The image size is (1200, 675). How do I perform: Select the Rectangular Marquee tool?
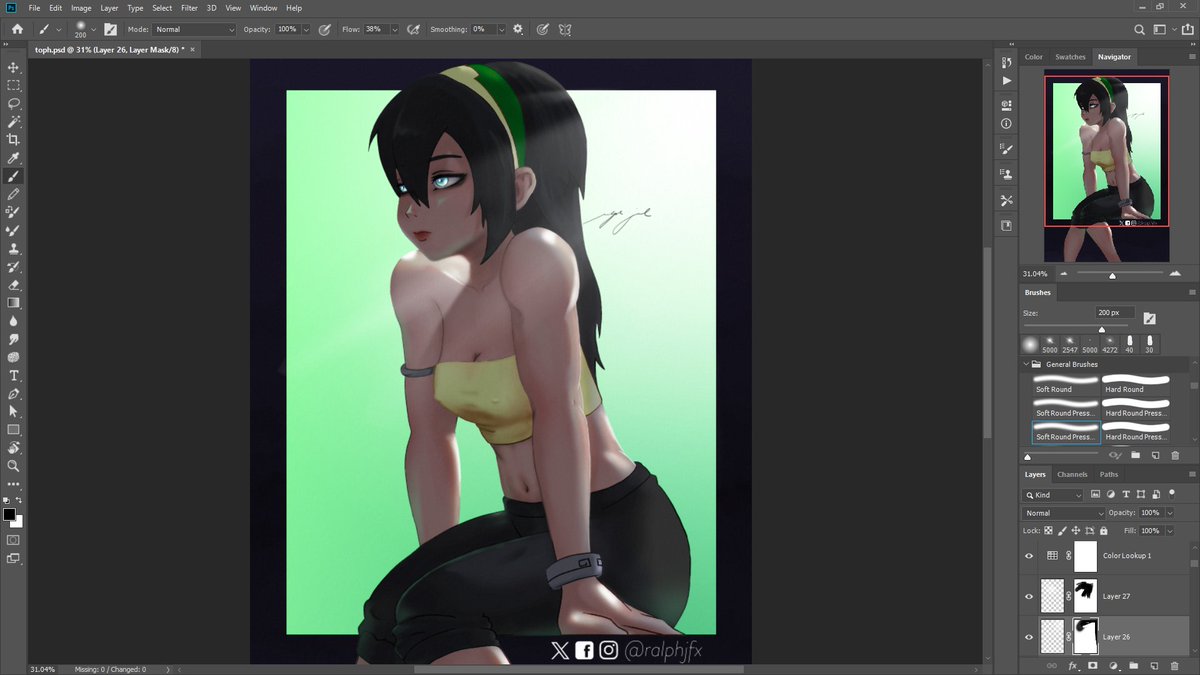(14, 85)
